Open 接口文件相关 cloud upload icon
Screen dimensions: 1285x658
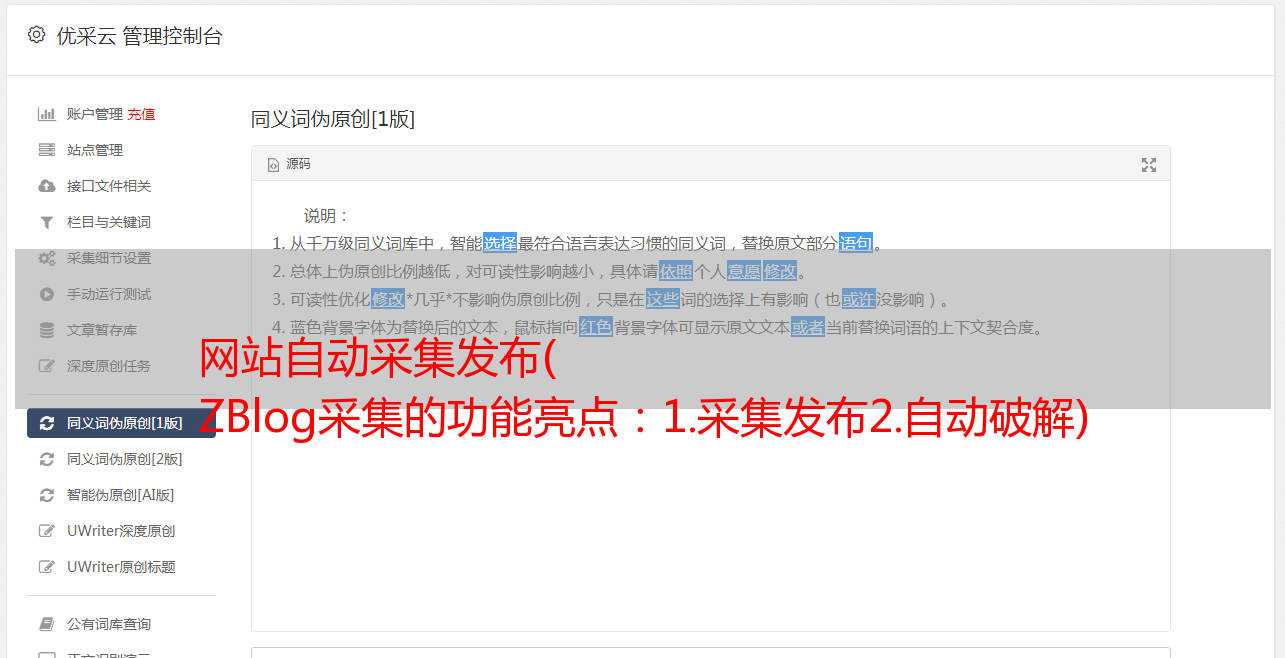click(46, 186)
